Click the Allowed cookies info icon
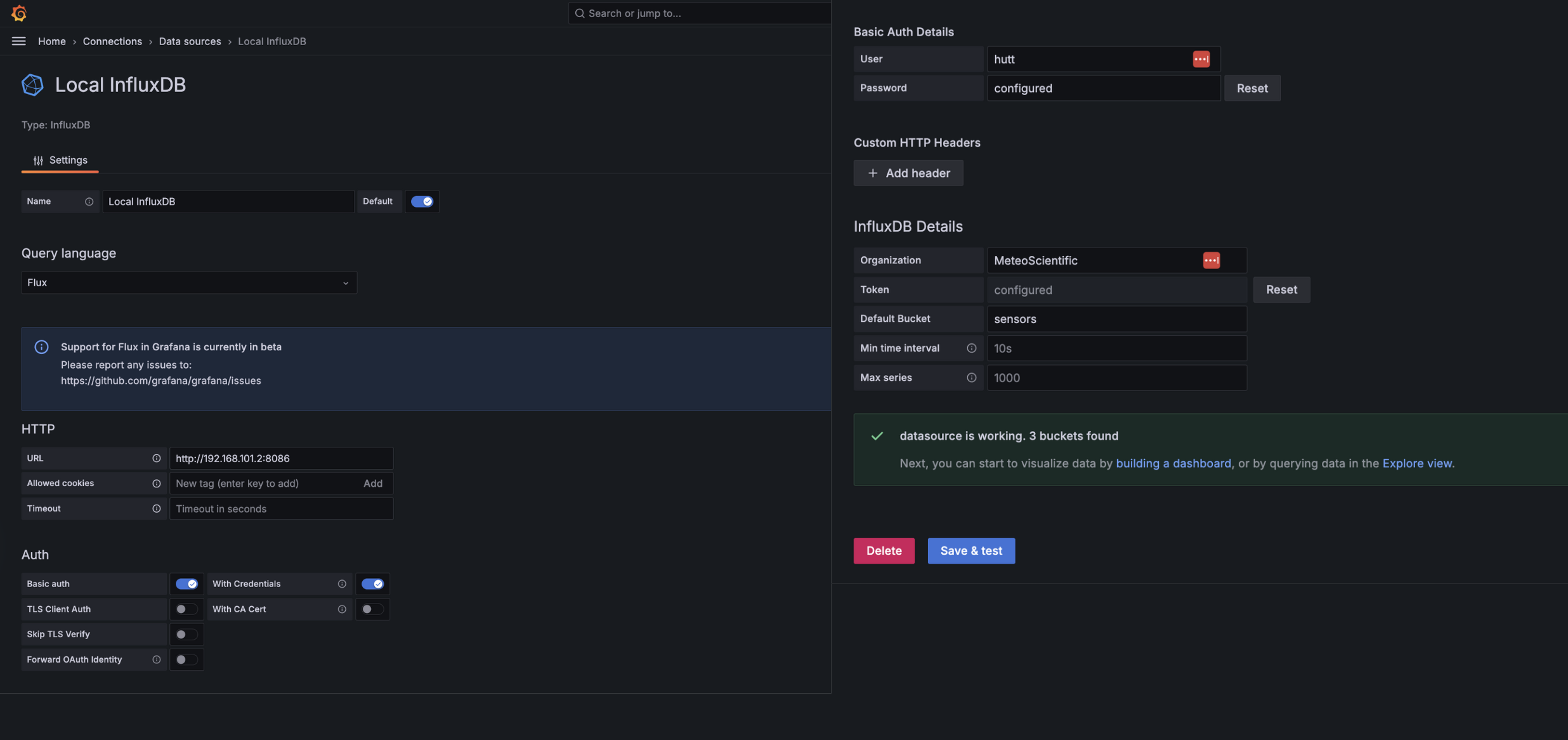1568x740 pixels. pos(156,484)
